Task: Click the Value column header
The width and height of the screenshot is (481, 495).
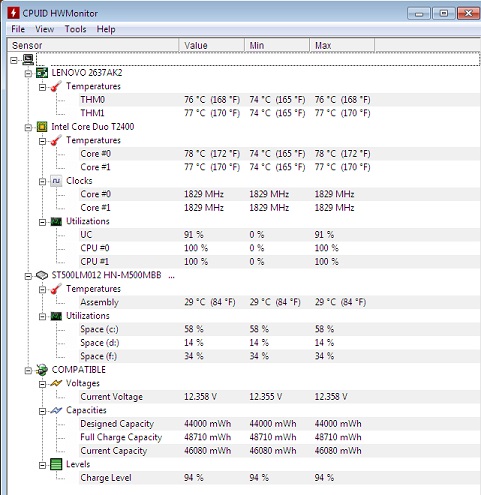Action: tap(211, 45)
